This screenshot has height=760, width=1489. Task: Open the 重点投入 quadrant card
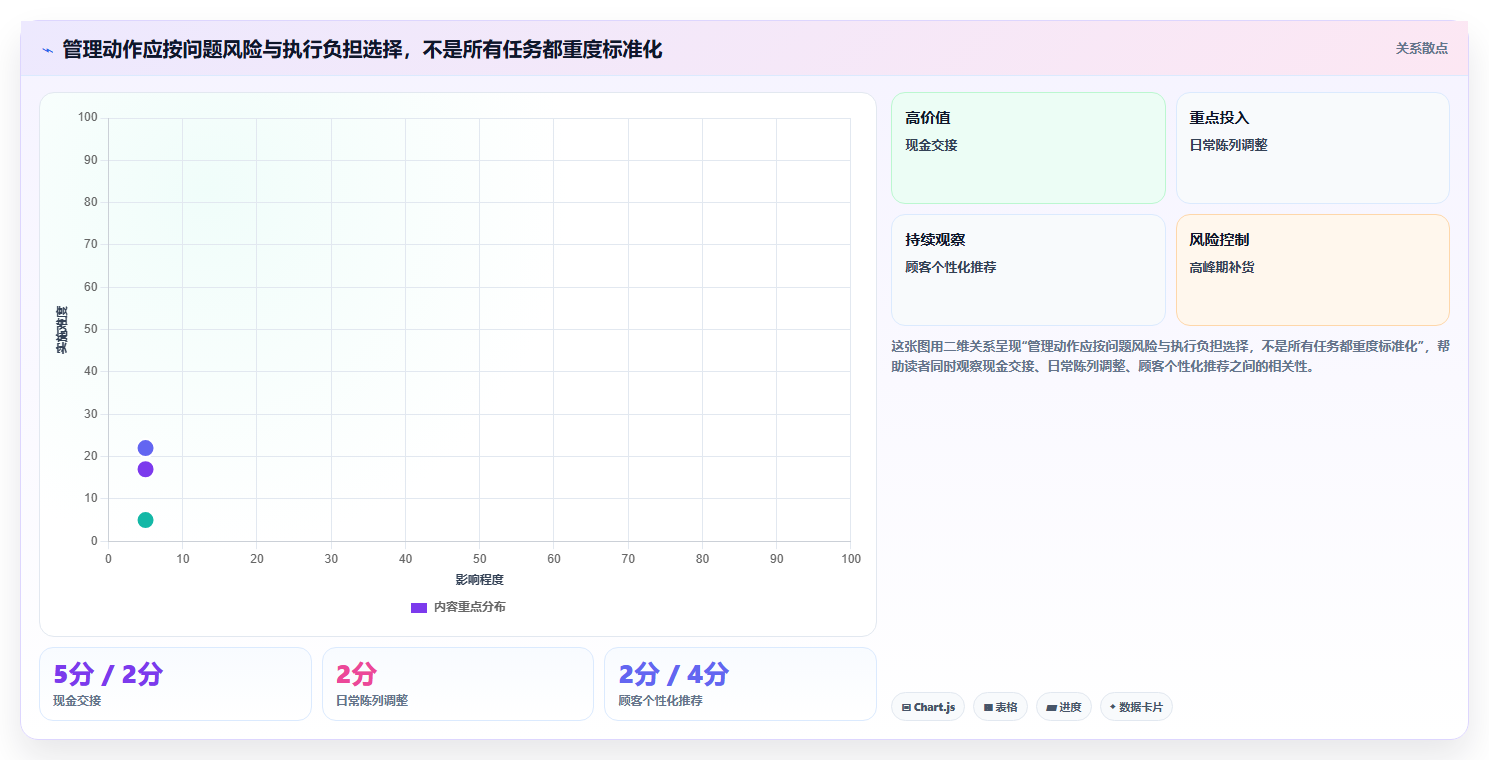[x=1313, y=148]
